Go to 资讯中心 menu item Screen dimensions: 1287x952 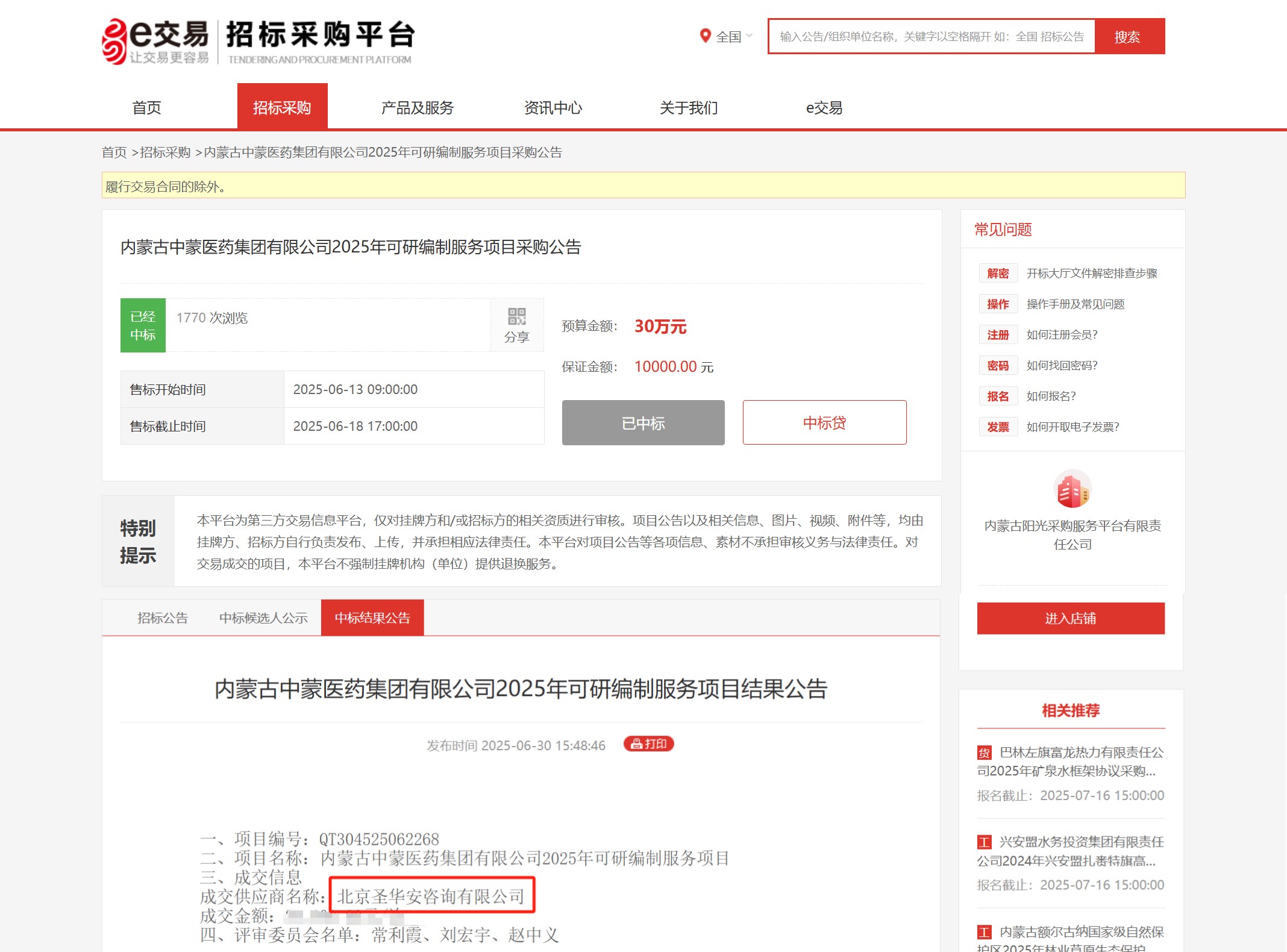[x=553, y=107]
